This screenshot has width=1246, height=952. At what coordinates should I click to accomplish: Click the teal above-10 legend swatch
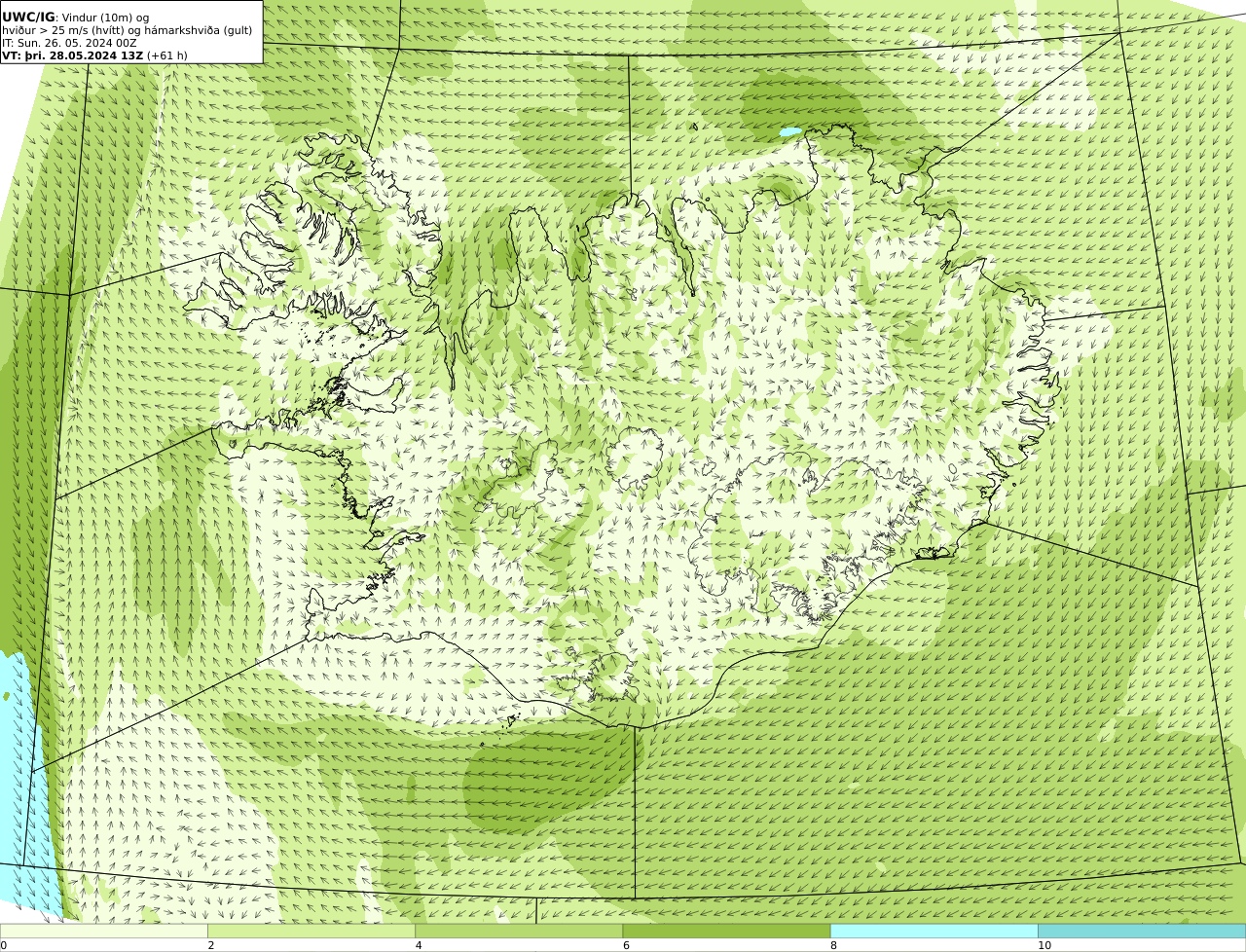(x=1142, y=931)
